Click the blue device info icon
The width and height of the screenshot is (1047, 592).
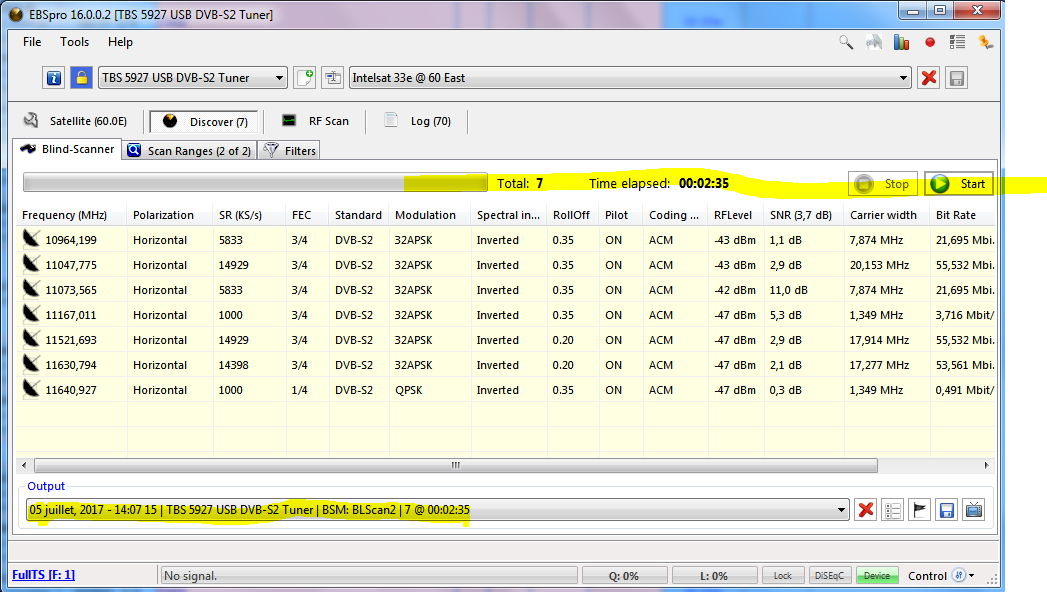pos(54,78)
